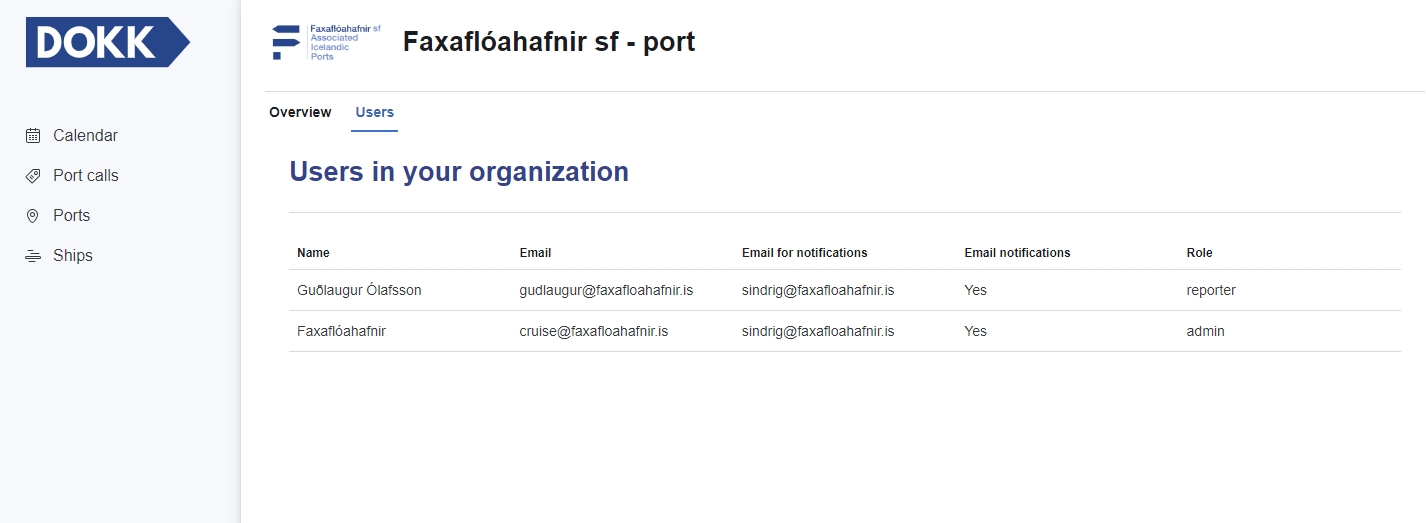Open the Calendar page
Viewport: 1426px width, 523px height.
point(85,136)
